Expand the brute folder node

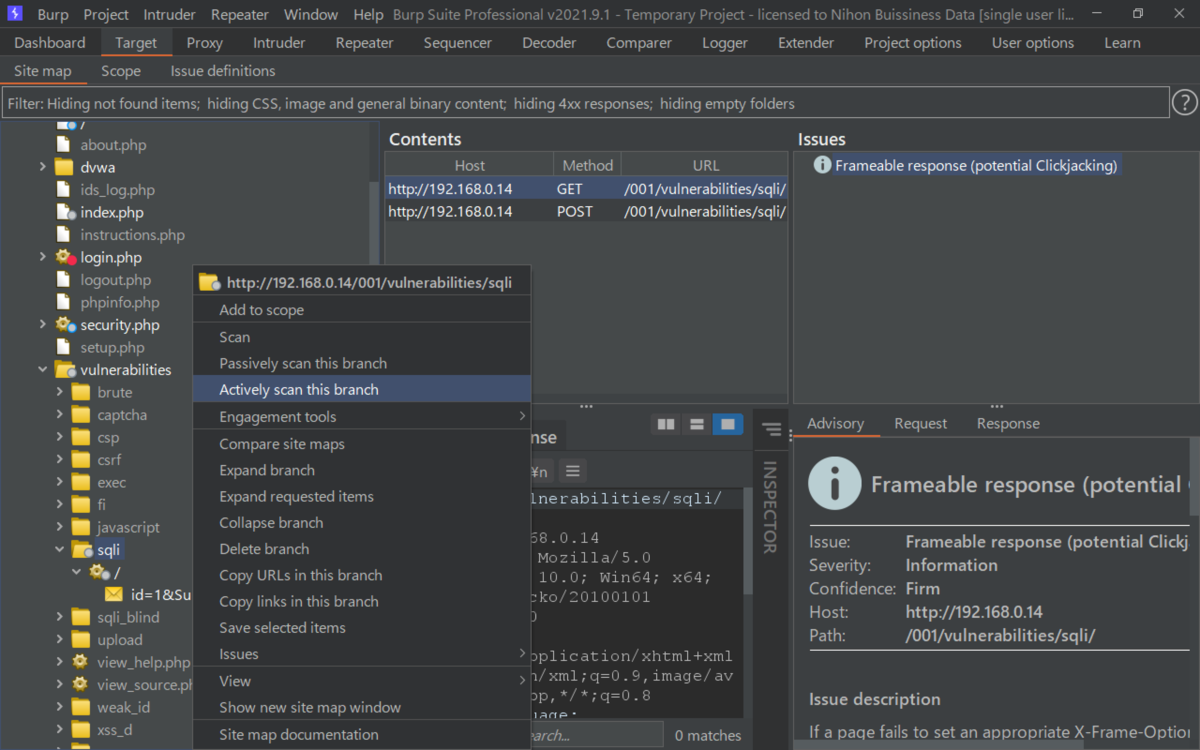(60, 392)
